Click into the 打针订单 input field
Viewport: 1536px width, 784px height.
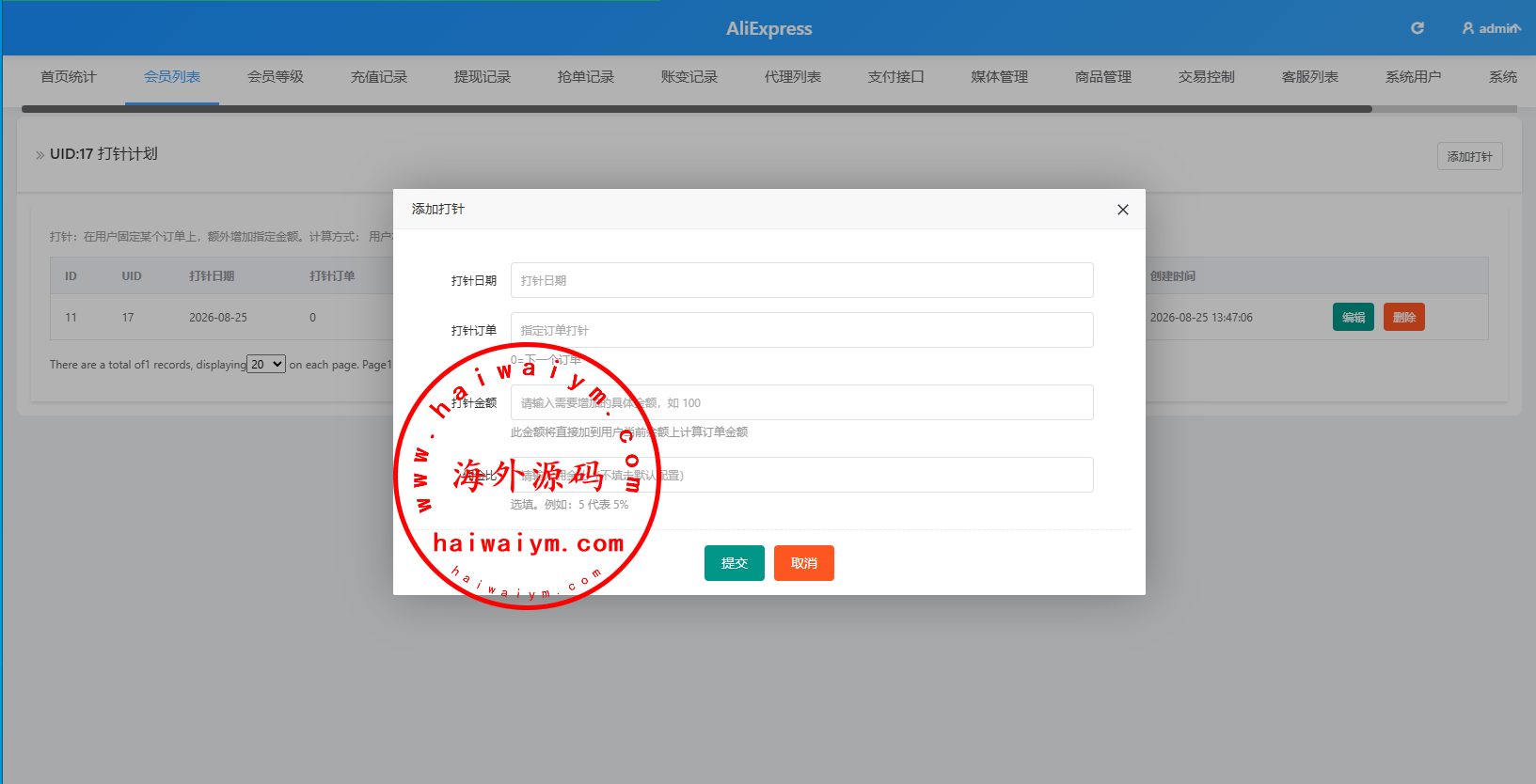tap(802, 330)
